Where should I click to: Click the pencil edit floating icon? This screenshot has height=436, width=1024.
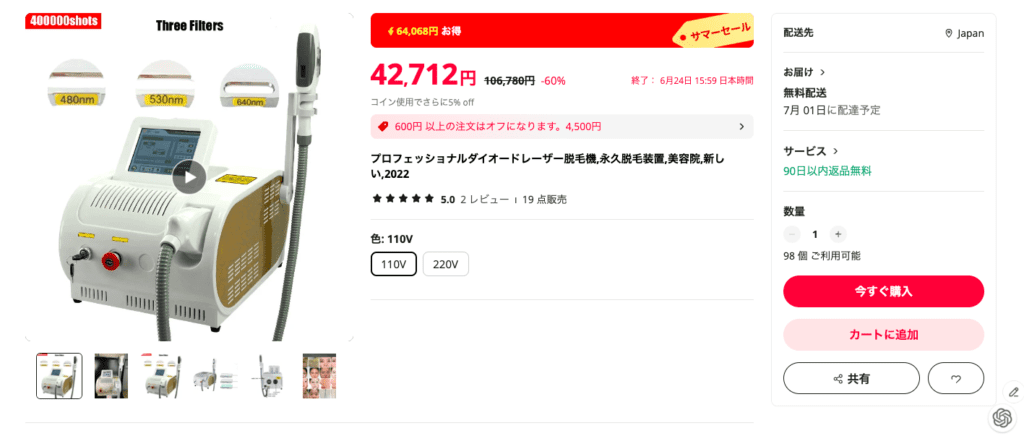click(1013, 392)
